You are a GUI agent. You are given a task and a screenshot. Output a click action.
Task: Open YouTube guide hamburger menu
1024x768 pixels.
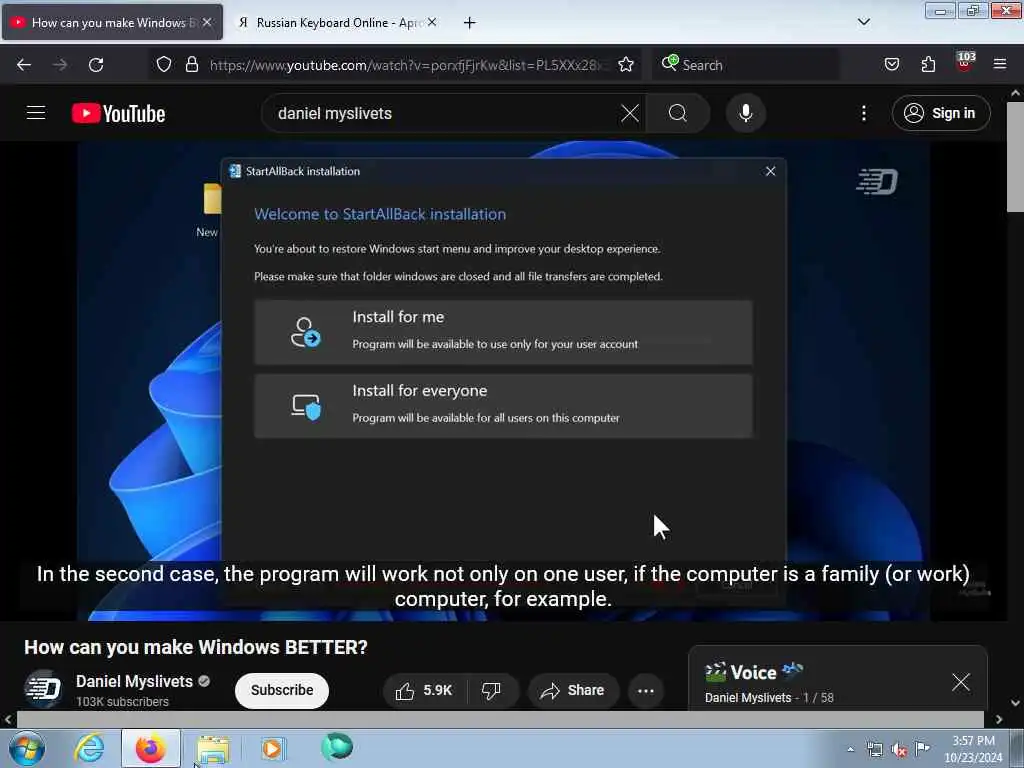(36, 113)
